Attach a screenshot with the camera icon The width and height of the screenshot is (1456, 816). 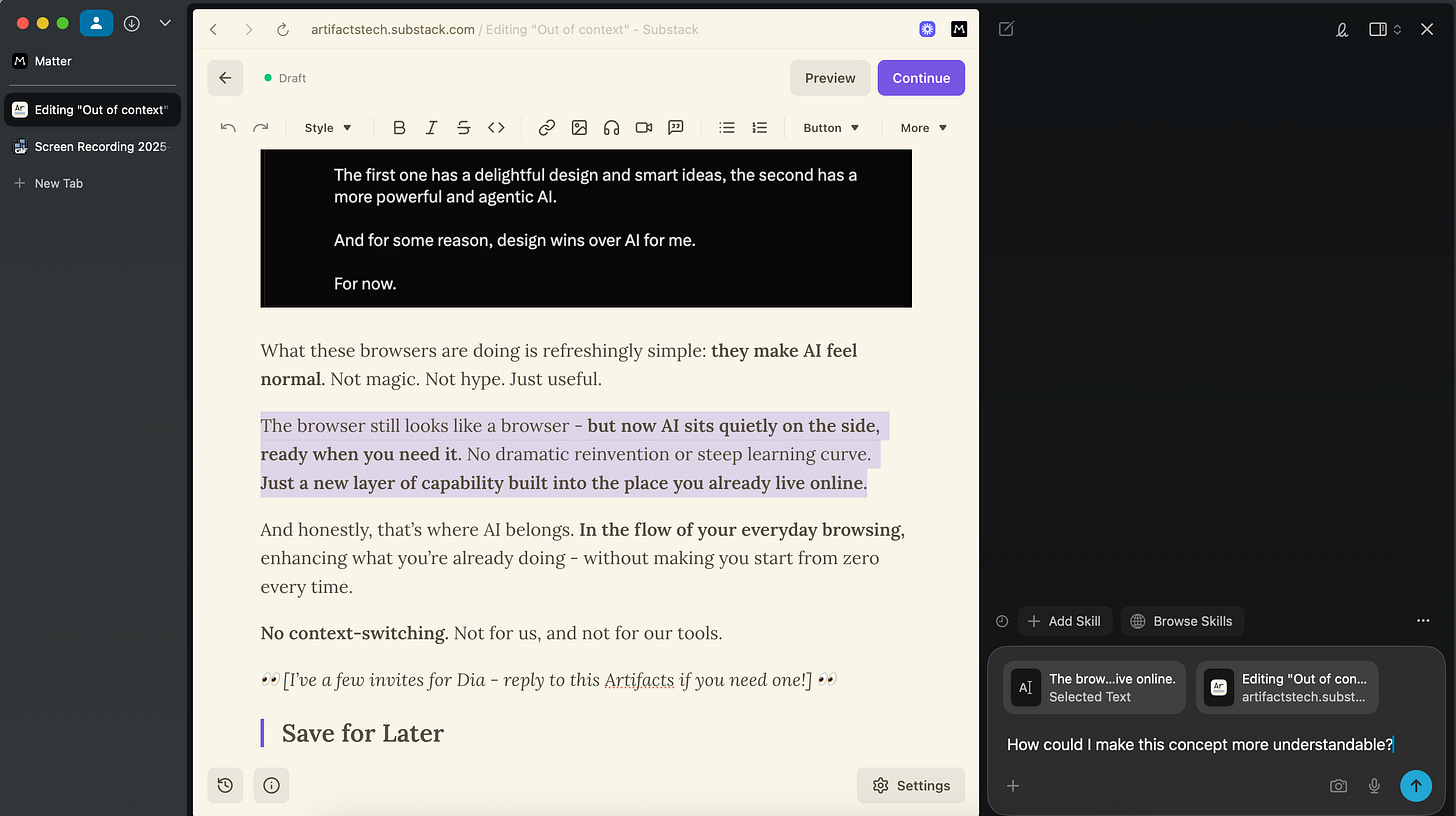1338,786
